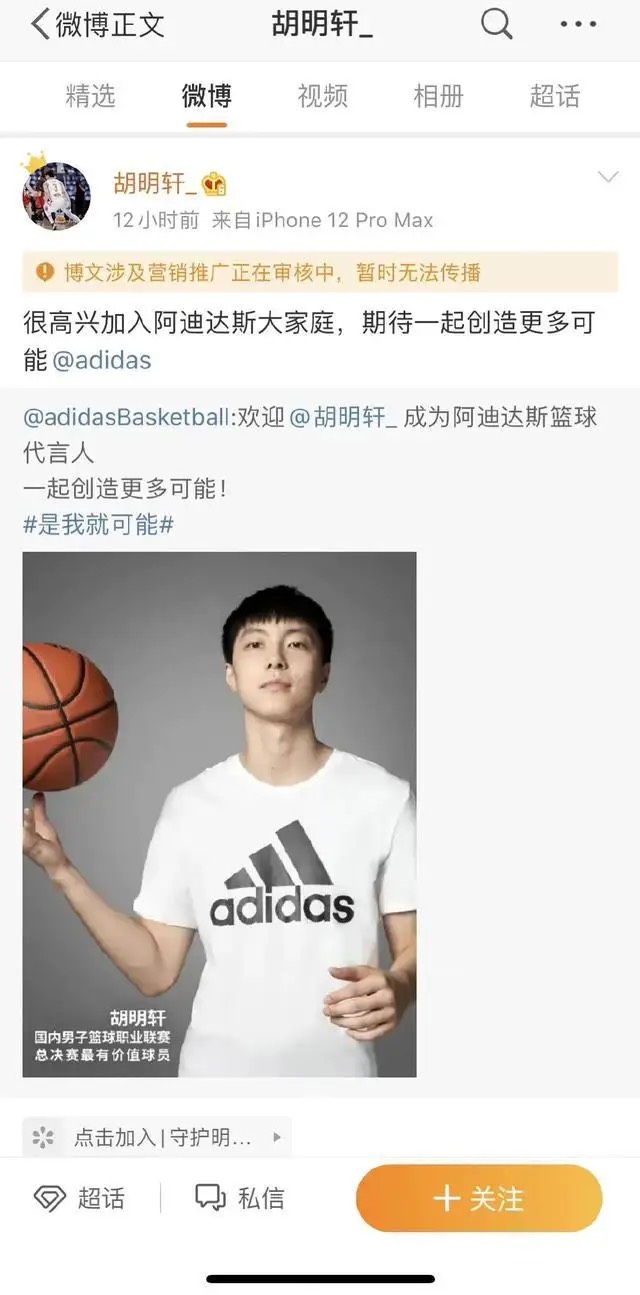
Task: Follow the user with the 关注 button
Action: click(x=479, y=1198)
